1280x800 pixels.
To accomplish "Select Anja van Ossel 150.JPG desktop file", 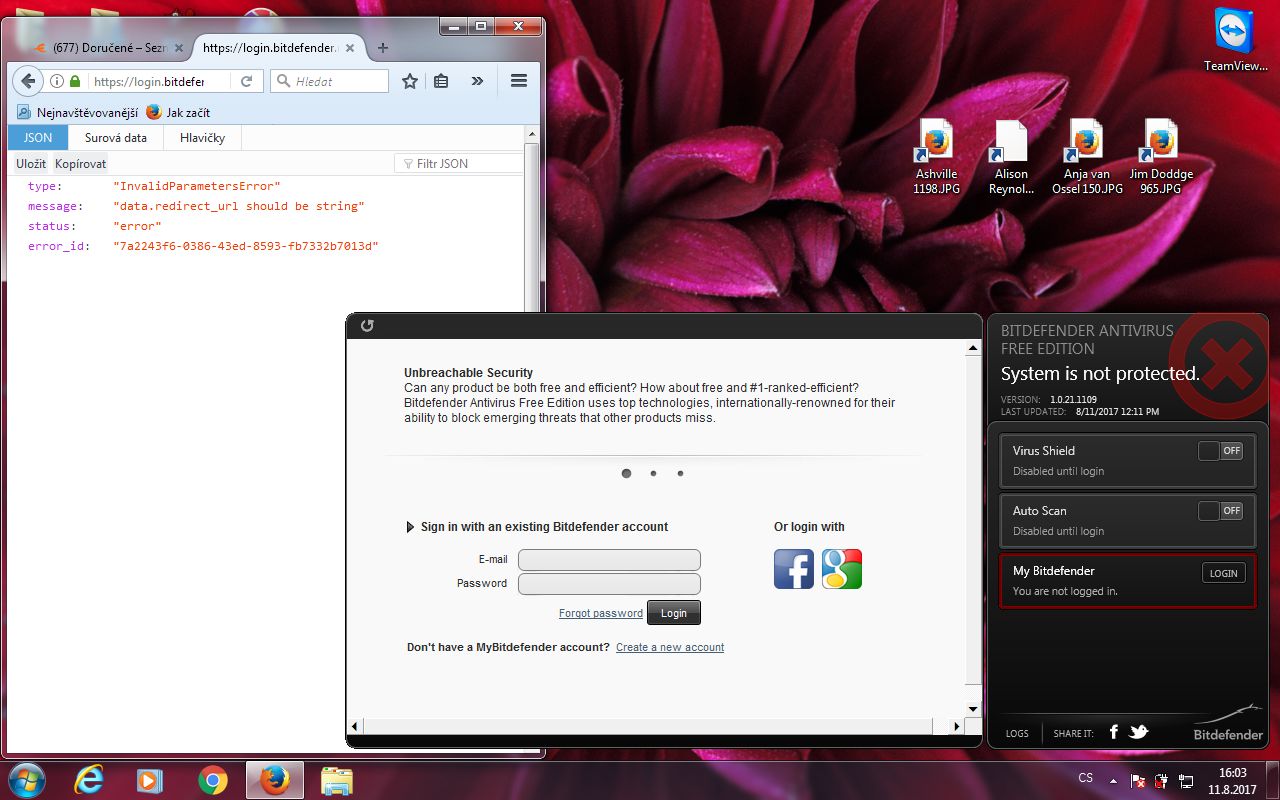I will click(x=1087, y=157).
